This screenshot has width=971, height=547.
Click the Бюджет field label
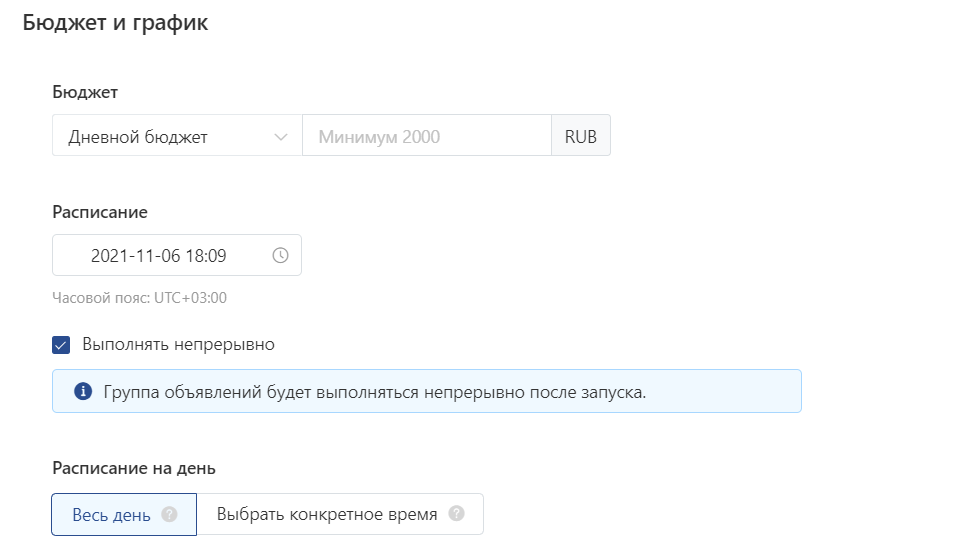point(85,92)
